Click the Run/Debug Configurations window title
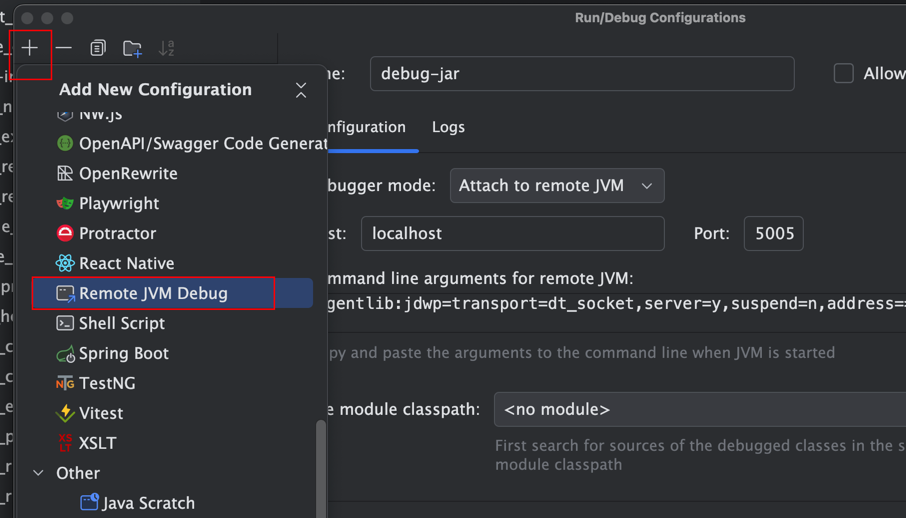The height and width of the screenshot is (518, 906). (x=660, y=18)
